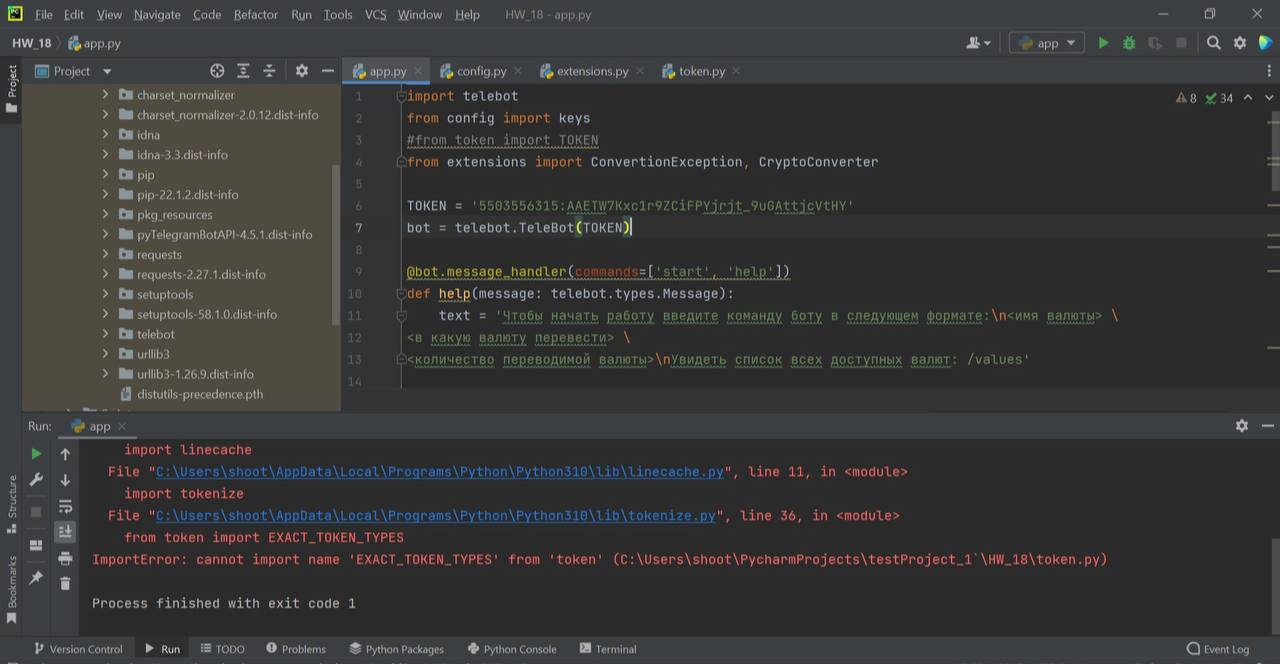The image size is (1280, 664).
Task: Open the Refactor menu
Action: click(x=256, y=15)
